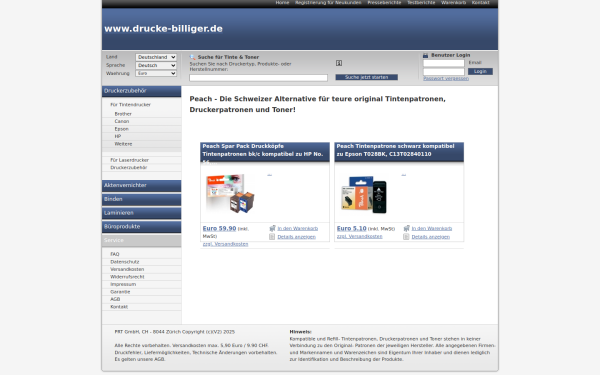Open the Widerrufsrecht service link

[x=127, y=277]
